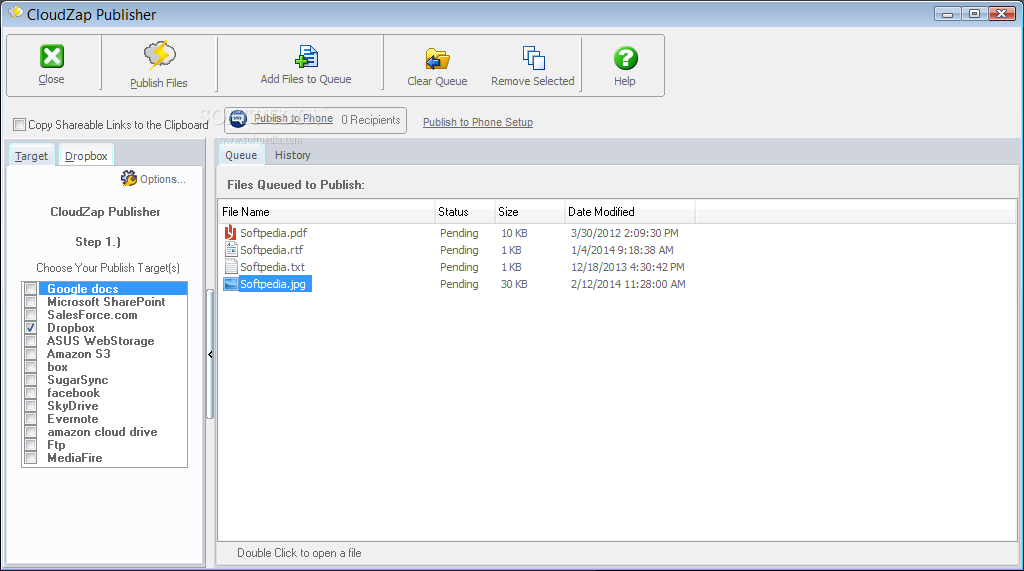Viewport: 1024px width, 571px height.
Task: Click the green Close icon in toolbar
Action: click(x=52, y=56)
